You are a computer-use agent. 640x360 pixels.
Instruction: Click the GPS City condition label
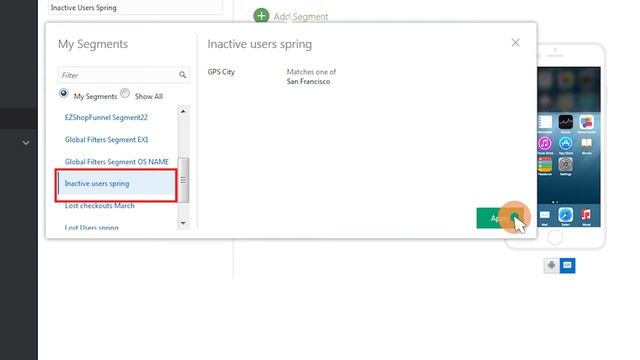(221, 72)
